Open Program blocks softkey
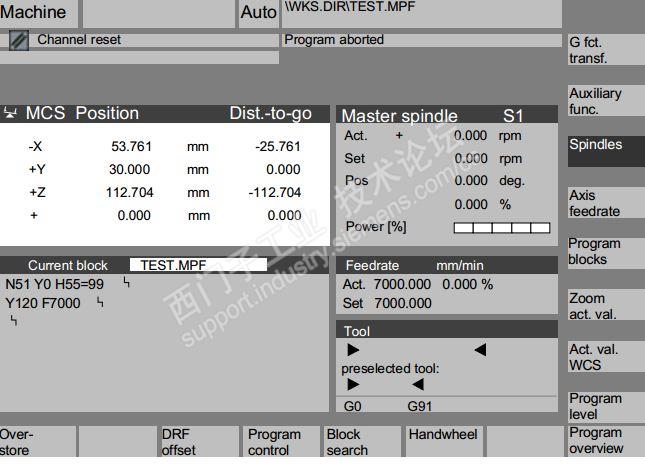The height and width of the screenshot is (466, 645). [606, 252]
